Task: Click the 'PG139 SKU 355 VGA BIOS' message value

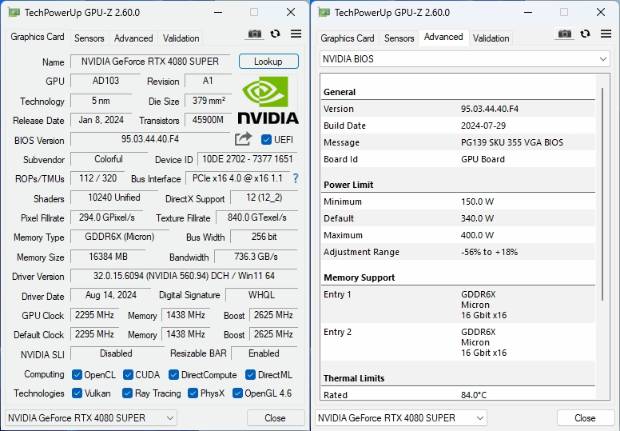Action: [x=512, y=142]
